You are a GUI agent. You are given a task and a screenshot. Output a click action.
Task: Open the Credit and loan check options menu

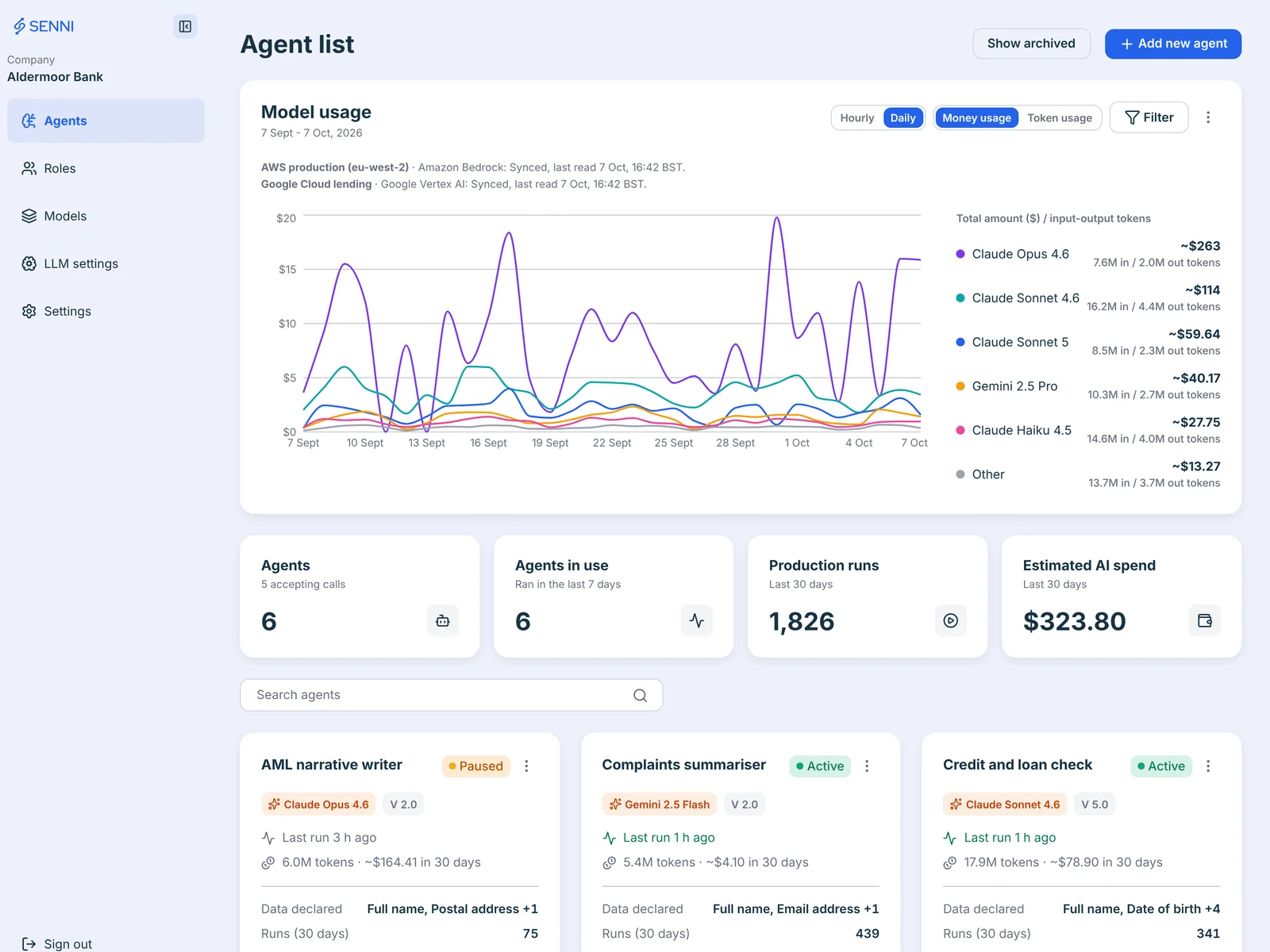[1208, 766]
